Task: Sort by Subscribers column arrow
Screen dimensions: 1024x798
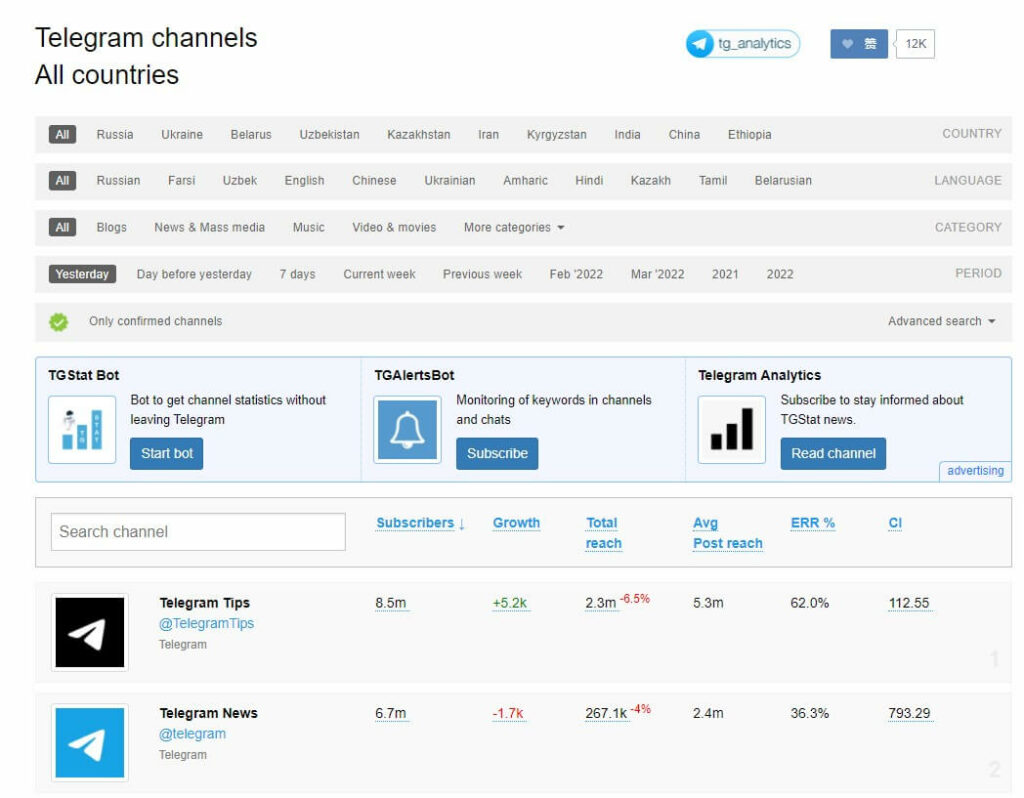Action: point(462,524)
